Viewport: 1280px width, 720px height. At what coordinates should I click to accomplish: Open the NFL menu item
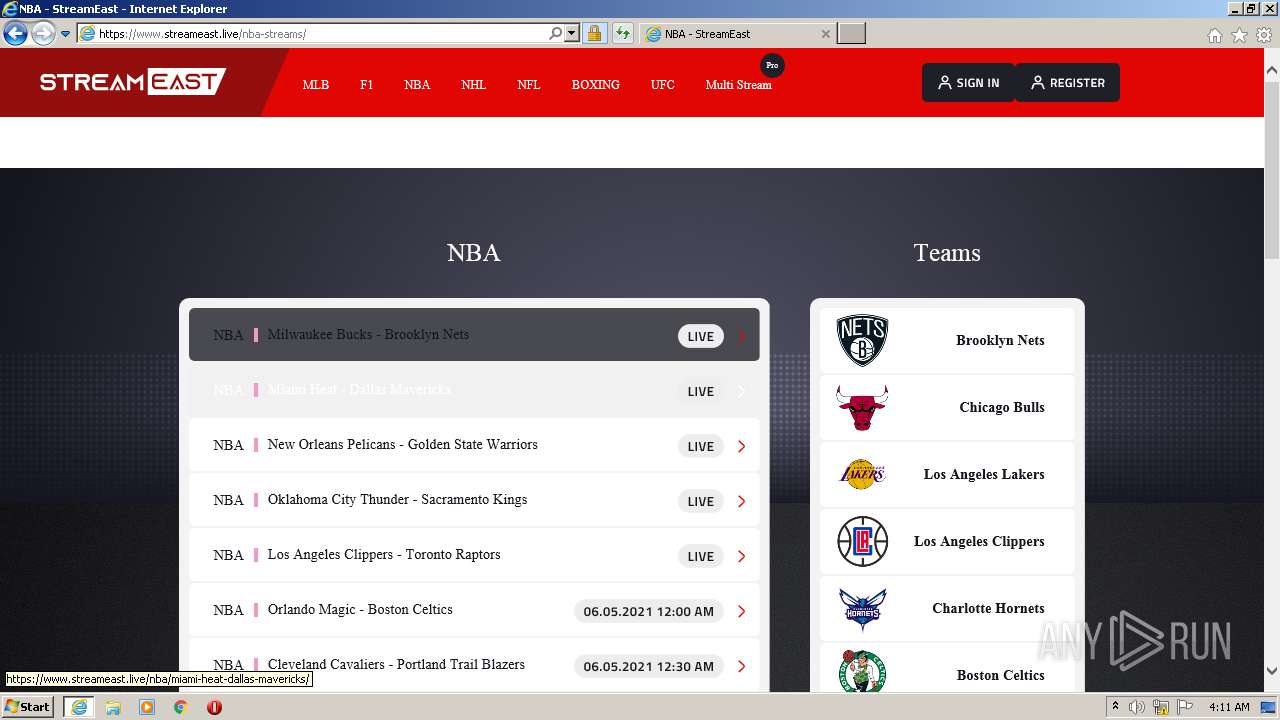529,85
